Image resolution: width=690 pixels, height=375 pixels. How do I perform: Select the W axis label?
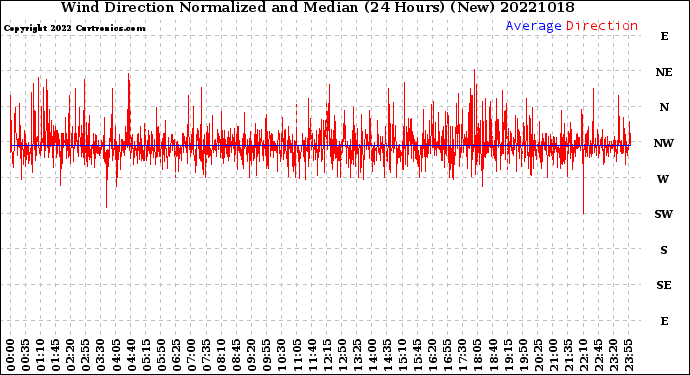tap(663, 179)
